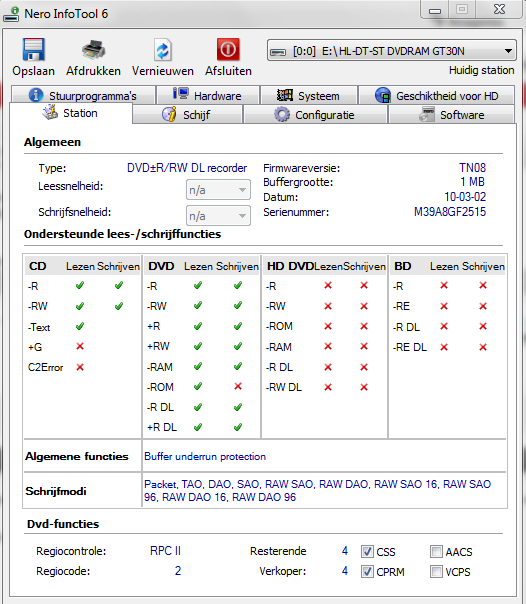Viewport: 526px width, 604px height.
Task: Click the Schijf tab disc icon
Action: [x=169, y=114]
